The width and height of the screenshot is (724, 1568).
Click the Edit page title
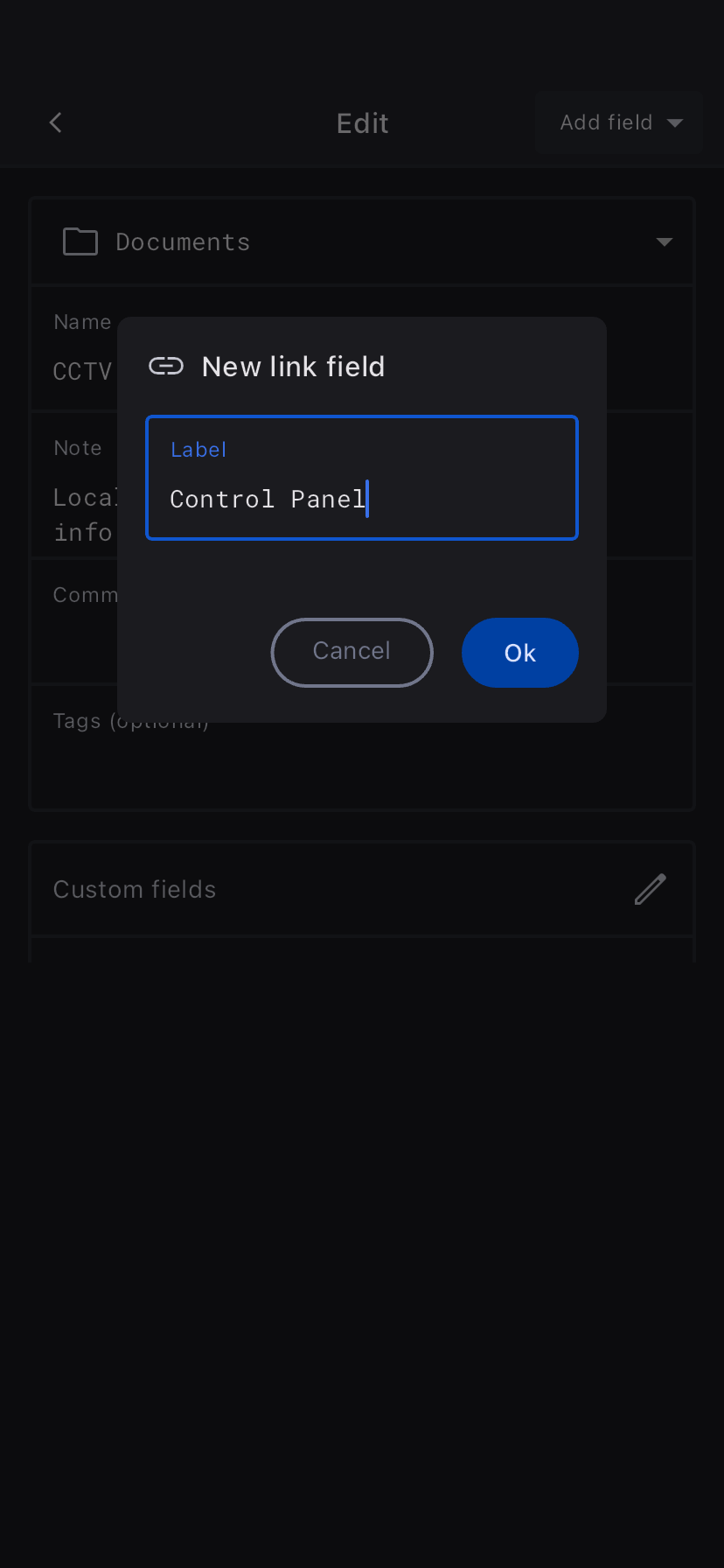click(362, 123)
